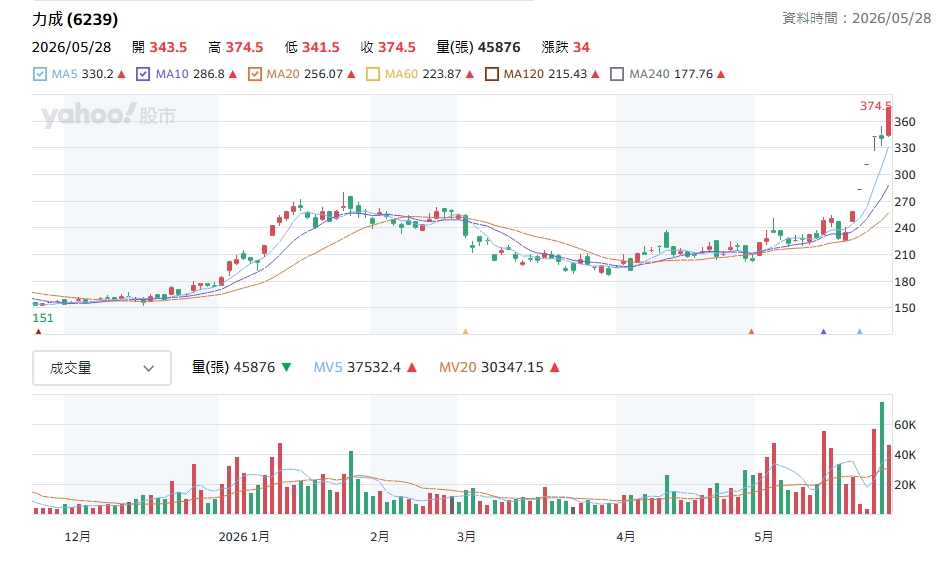Click the purple triangle marker in May

click(824, 331)
